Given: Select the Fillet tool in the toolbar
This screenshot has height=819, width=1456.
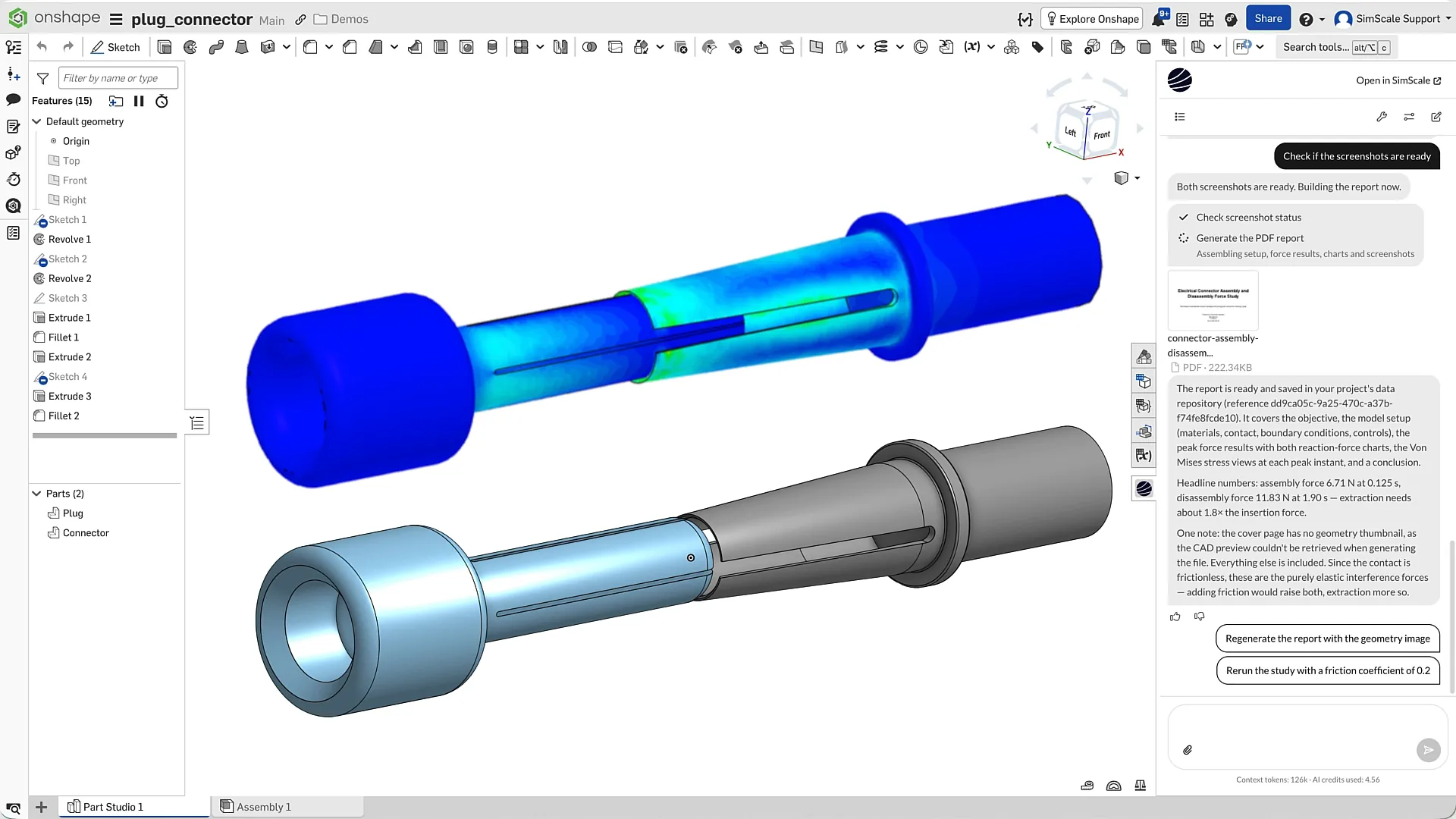Looking at the screenshot, I should pos(310,47).
